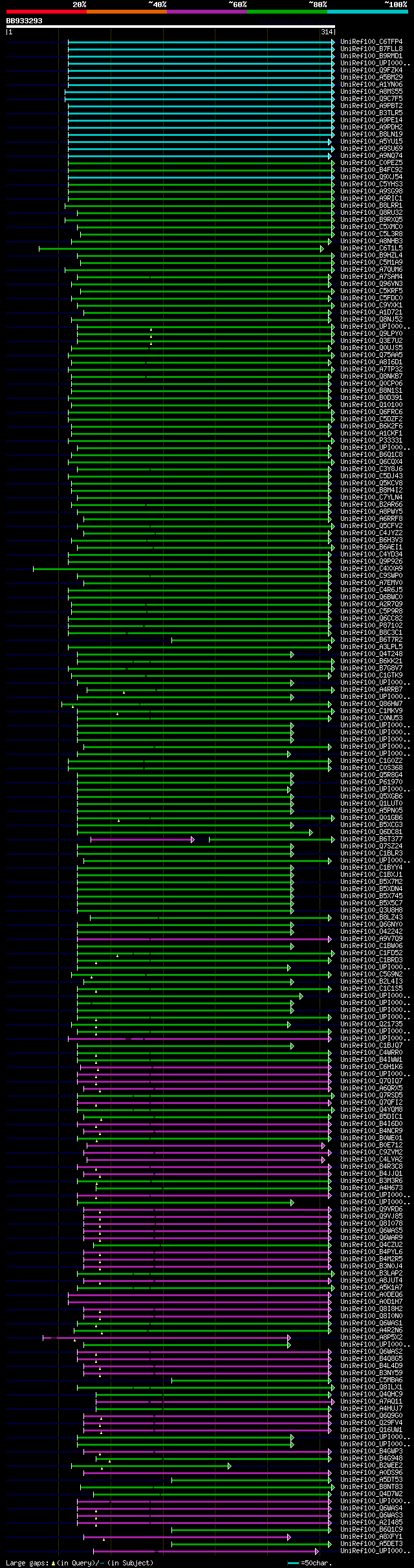
Task: Select label UniRef100_B9HZL4
Action: pyautogui.click(x=371, y=255)
